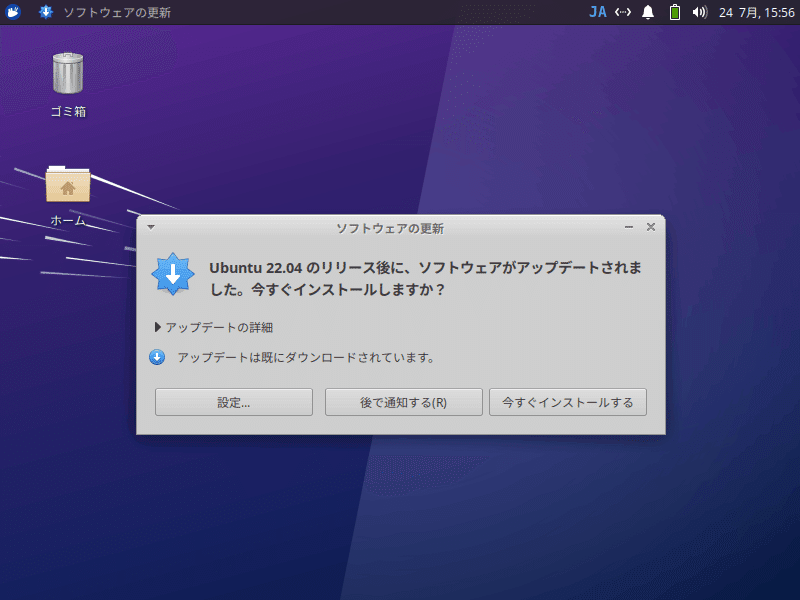Switch the JA keyboard layout indicator

(597, 12)
